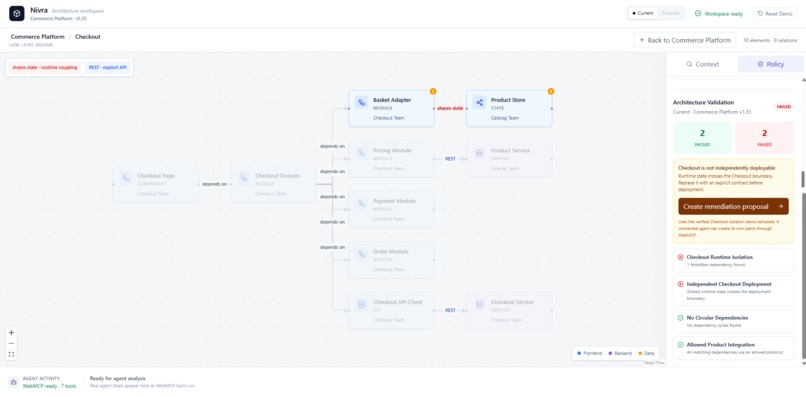
Task: Click the Checkout Service node icon
Action: coord(479,304)
